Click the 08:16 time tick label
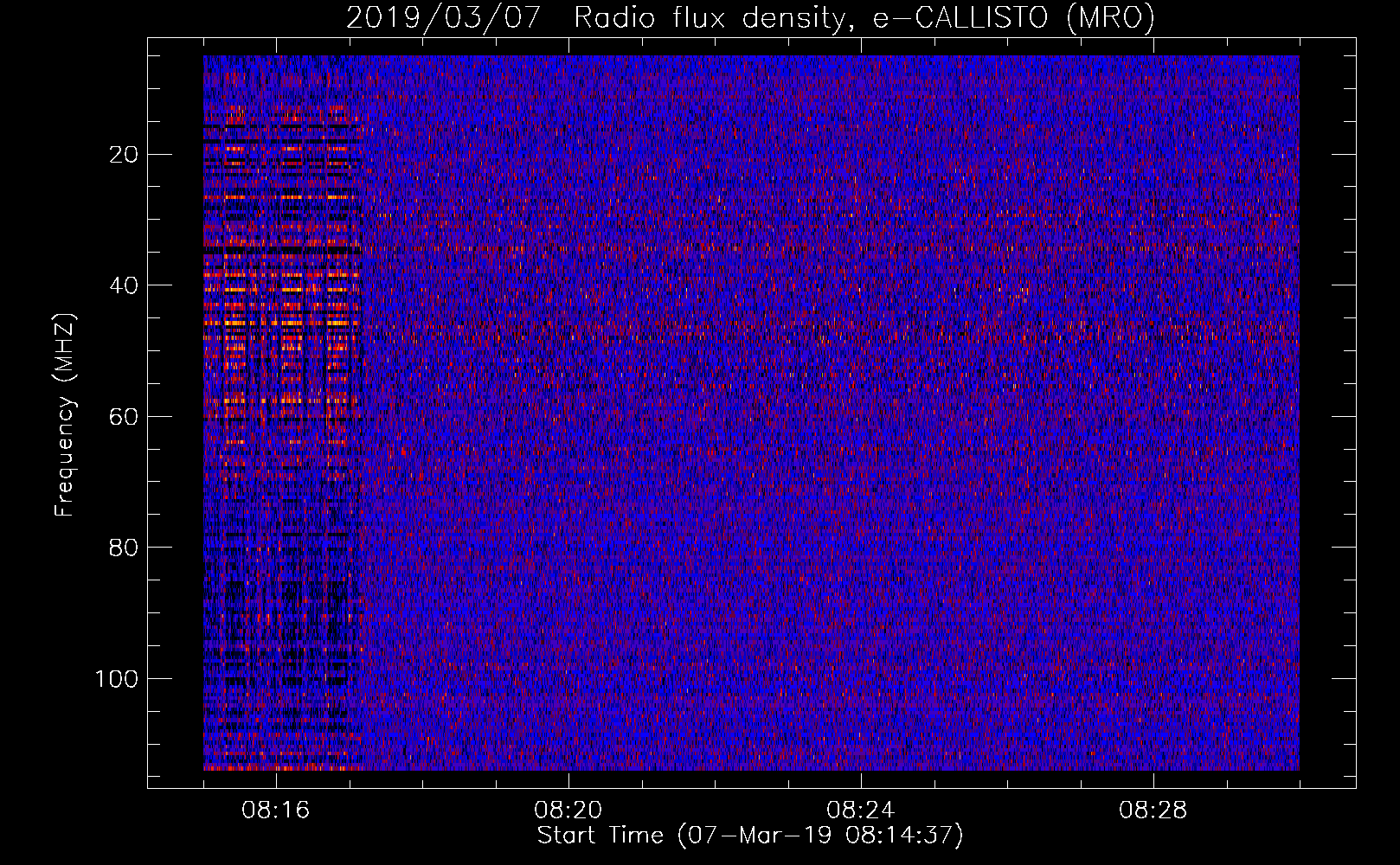 click(276, 811)
